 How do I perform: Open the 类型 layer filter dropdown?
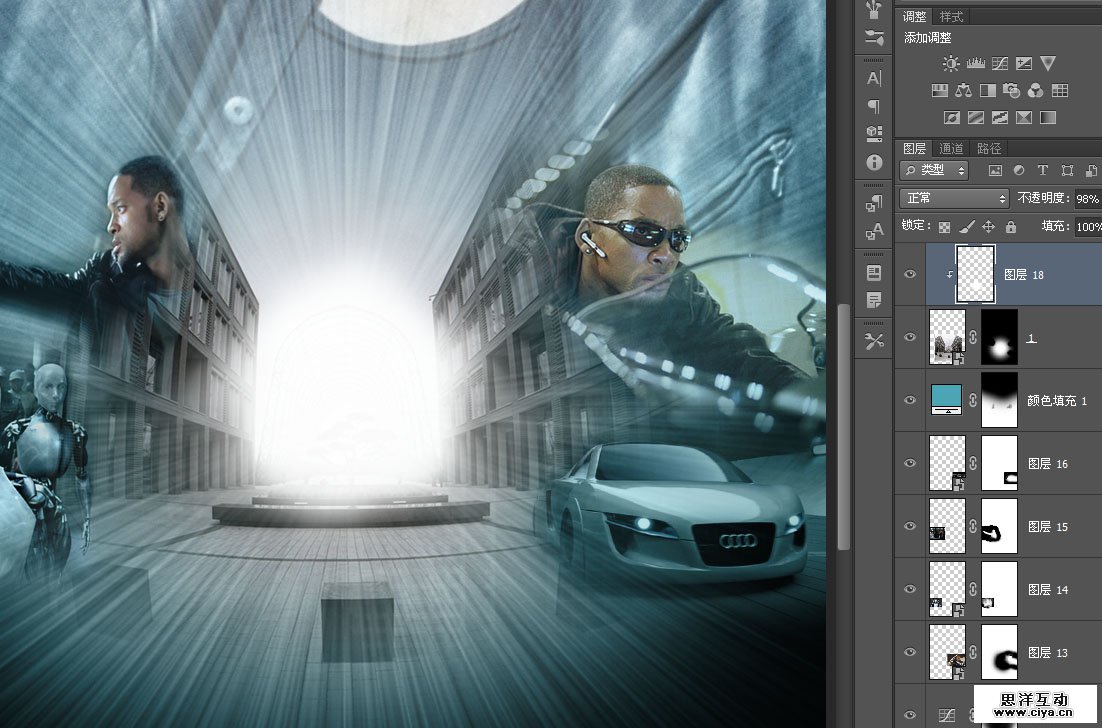934,171
